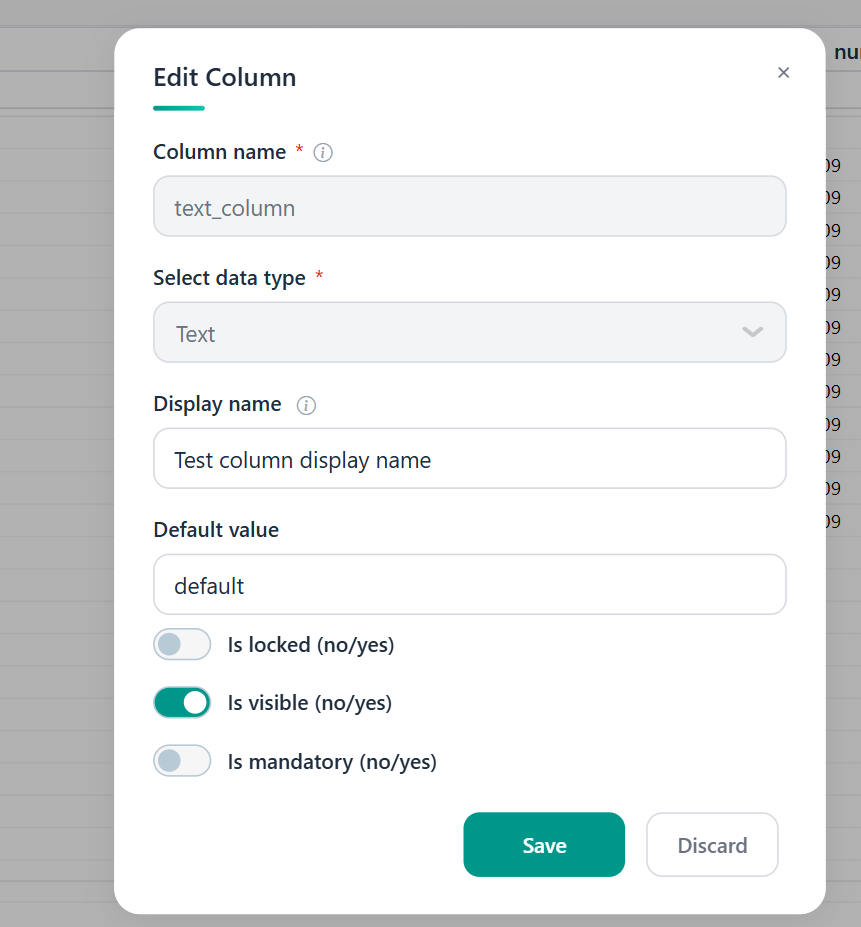Viewport: 861px width, 927px height.
Task: Turn off the Is visible switch
Action: (x=182, y=702)
